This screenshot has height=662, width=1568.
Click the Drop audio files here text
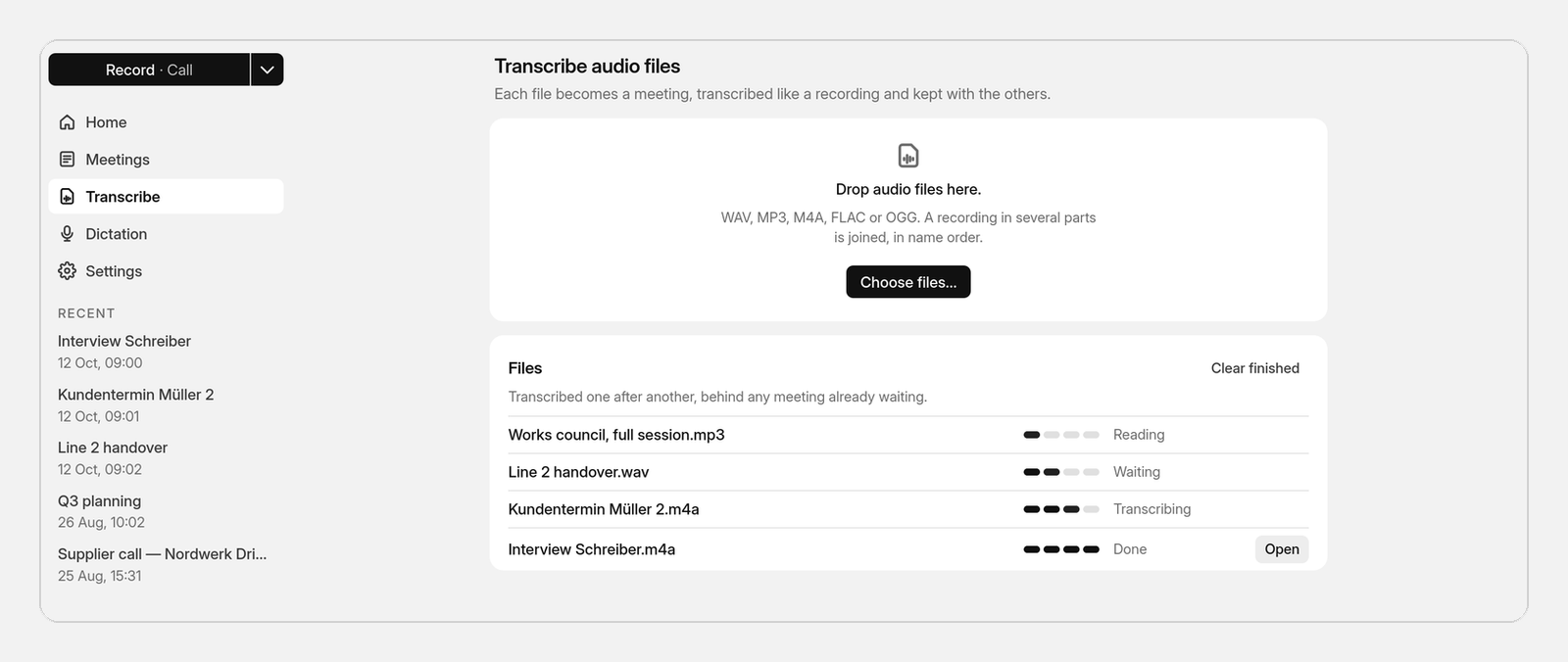tap(908, 189)
